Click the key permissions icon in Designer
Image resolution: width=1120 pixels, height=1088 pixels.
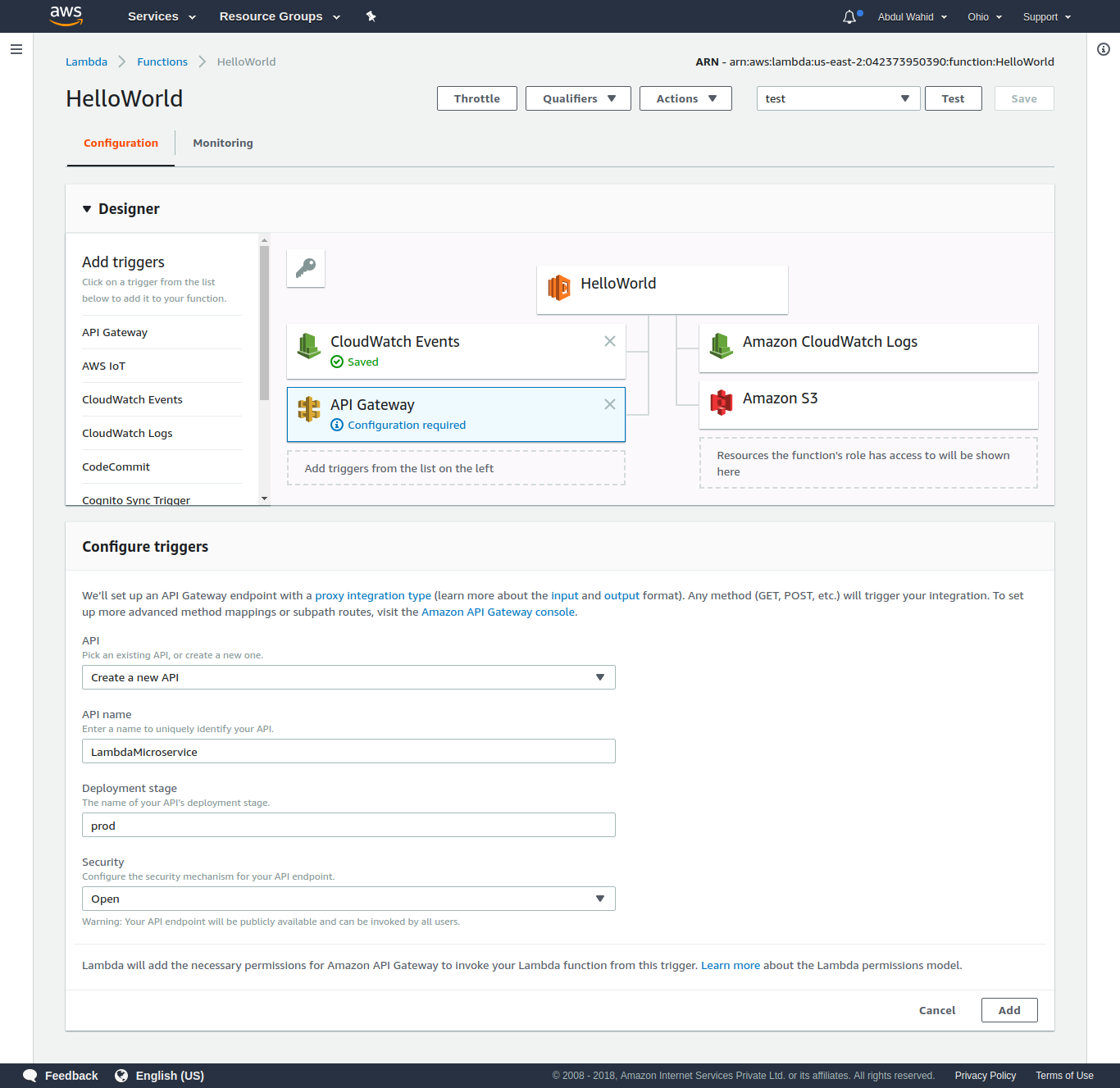[x=306, y=268]
